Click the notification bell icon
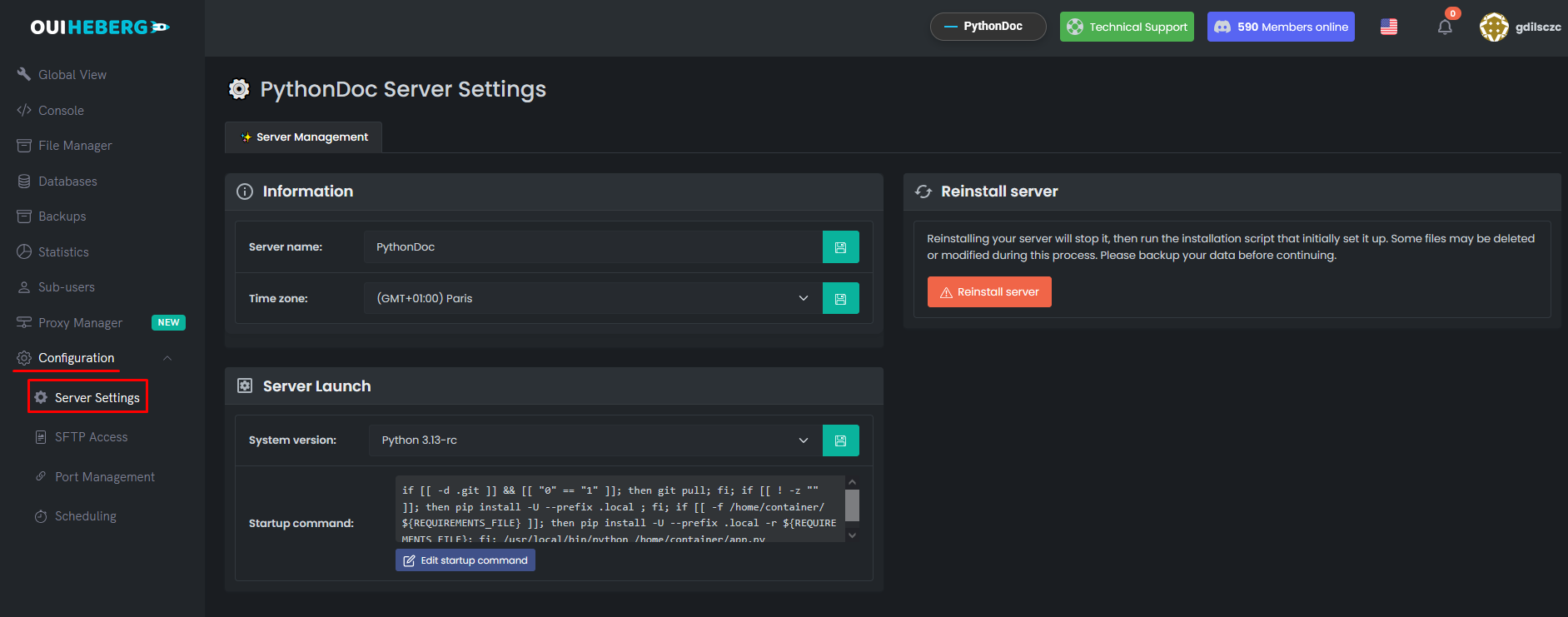Image resolution: width=1568 pixels, height=617 pixels. coord(1445,27)
